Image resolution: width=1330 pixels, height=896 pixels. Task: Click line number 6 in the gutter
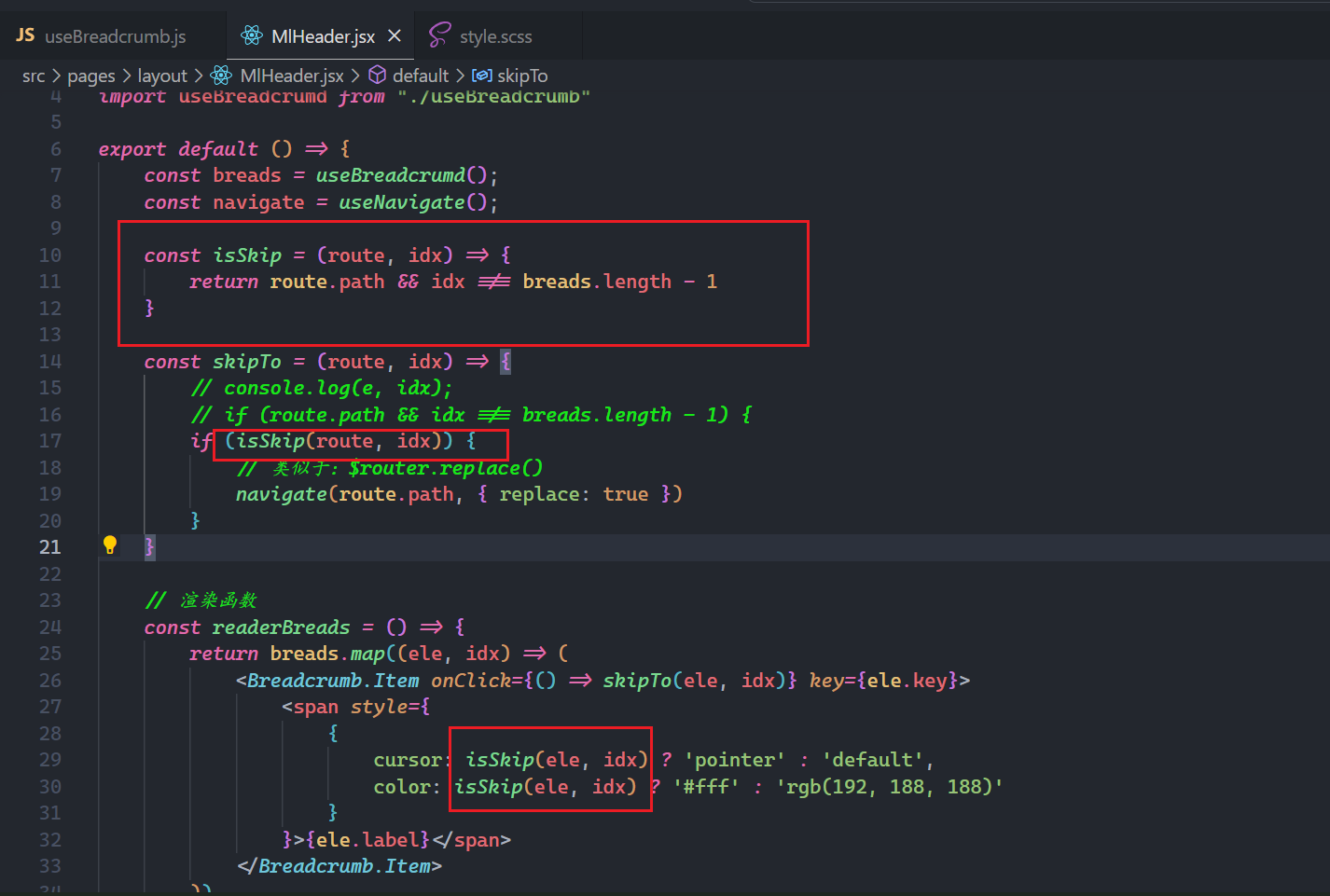click(56, 149)
